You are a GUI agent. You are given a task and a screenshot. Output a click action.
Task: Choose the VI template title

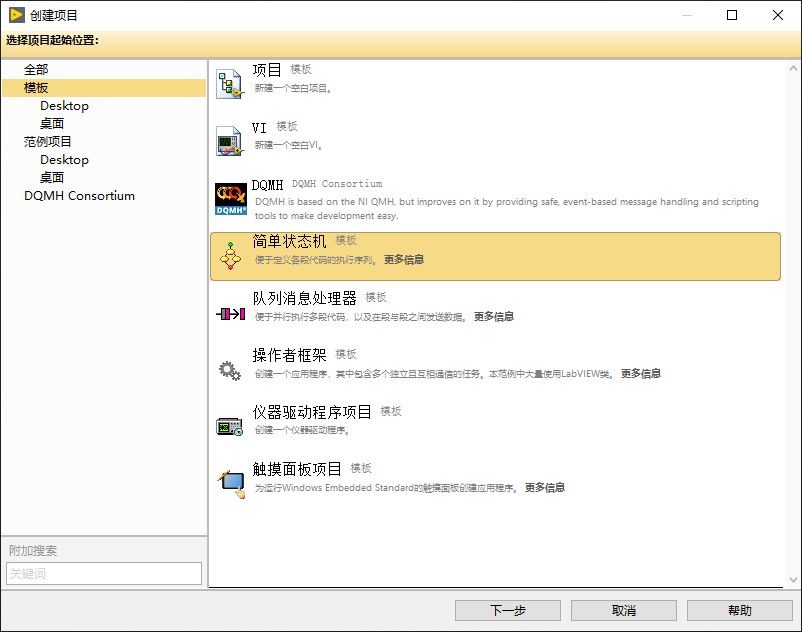(259, 127)
